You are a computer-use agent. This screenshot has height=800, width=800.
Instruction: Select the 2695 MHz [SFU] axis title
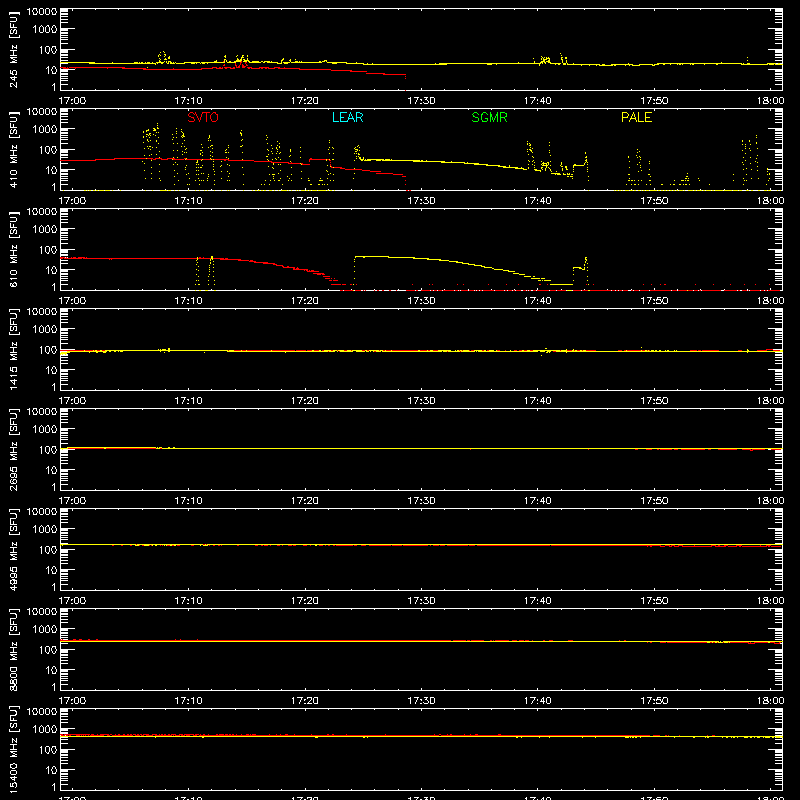pos(13,449)
